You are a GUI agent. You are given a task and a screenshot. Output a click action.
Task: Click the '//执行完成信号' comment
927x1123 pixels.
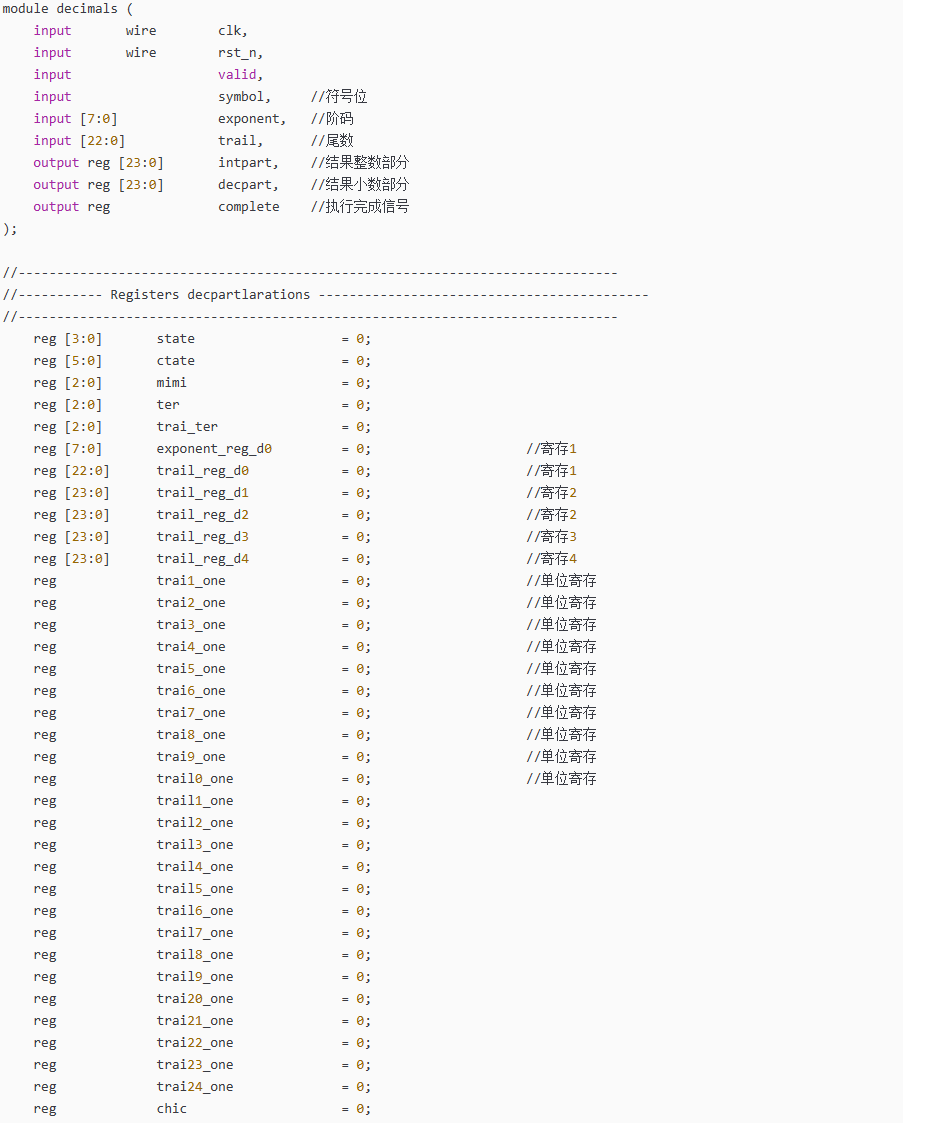360,207
